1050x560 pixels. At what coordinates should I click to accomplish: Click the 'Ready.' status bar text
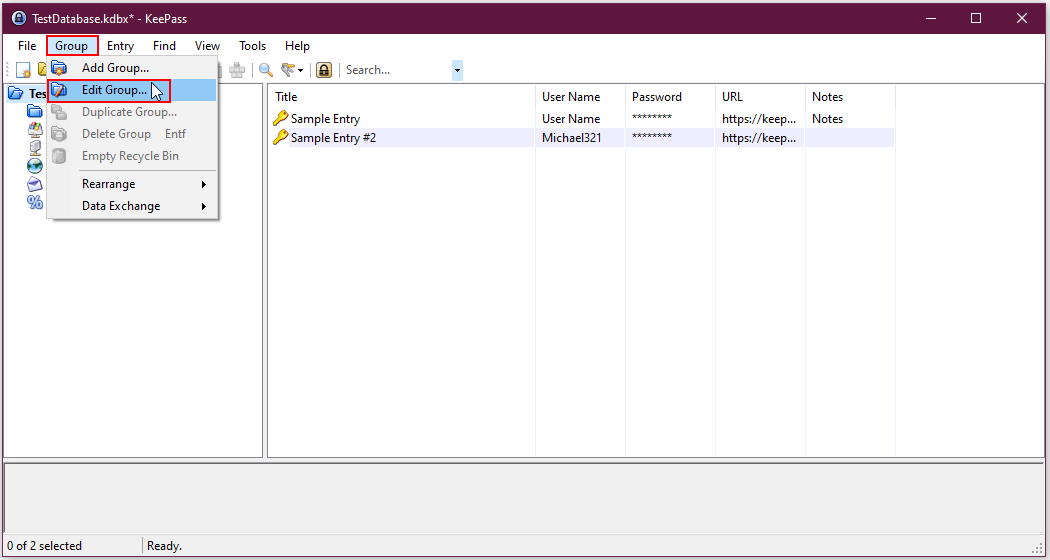click(x=165, y=546)
